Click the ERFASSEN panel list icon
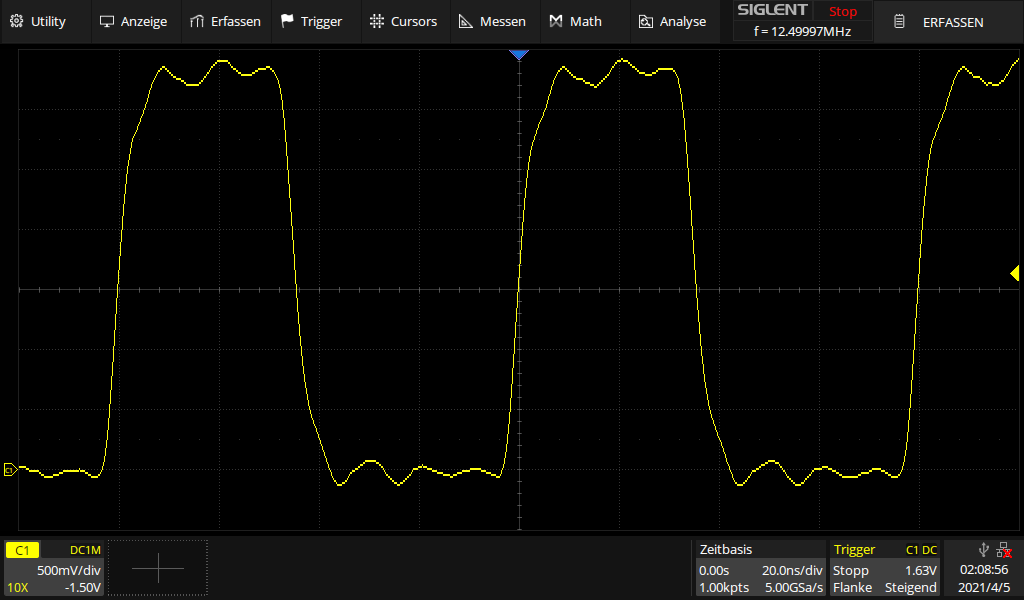The width and height of the screenshot is (1024, 600). [x=899, y=22]
